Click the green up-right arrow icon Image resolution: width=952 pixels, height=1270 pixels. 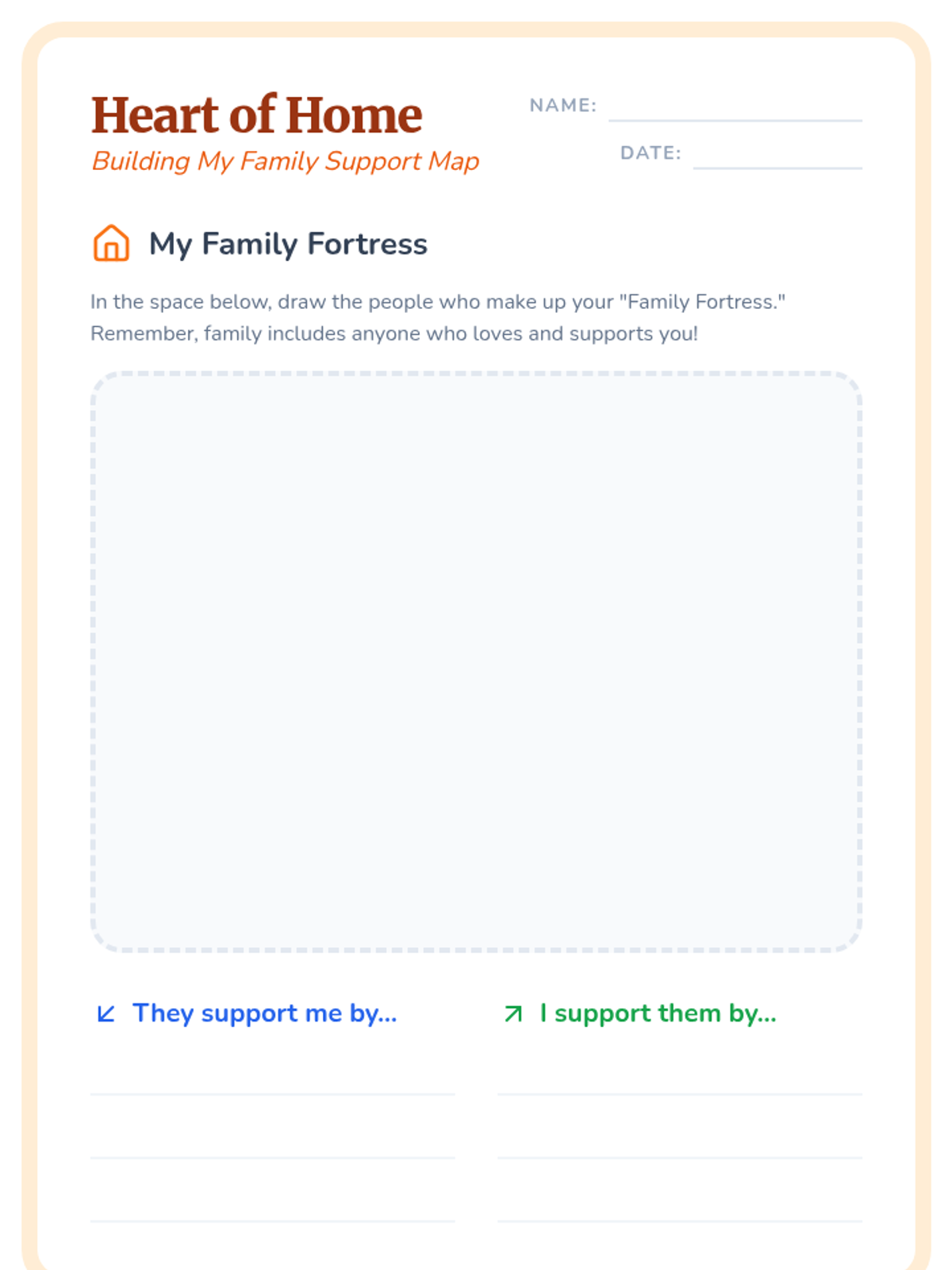(x=513, y=1014)
